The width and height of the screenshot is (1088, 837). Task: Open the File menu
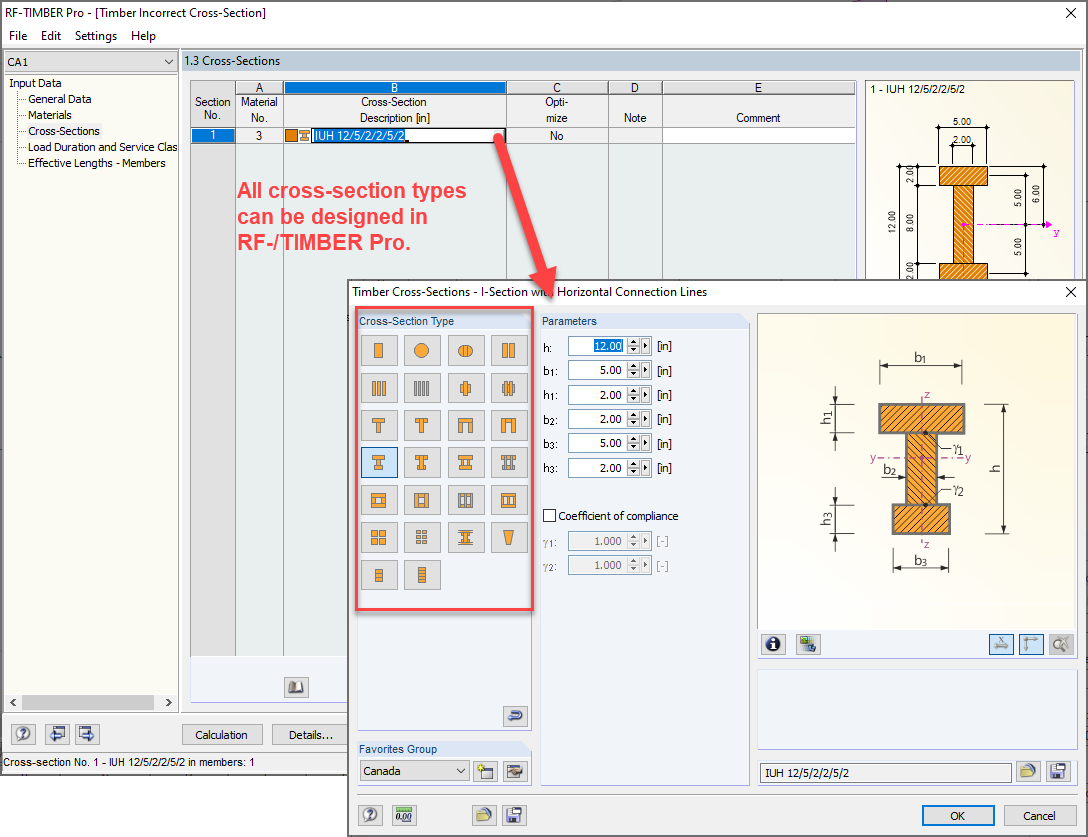[18, 36]
